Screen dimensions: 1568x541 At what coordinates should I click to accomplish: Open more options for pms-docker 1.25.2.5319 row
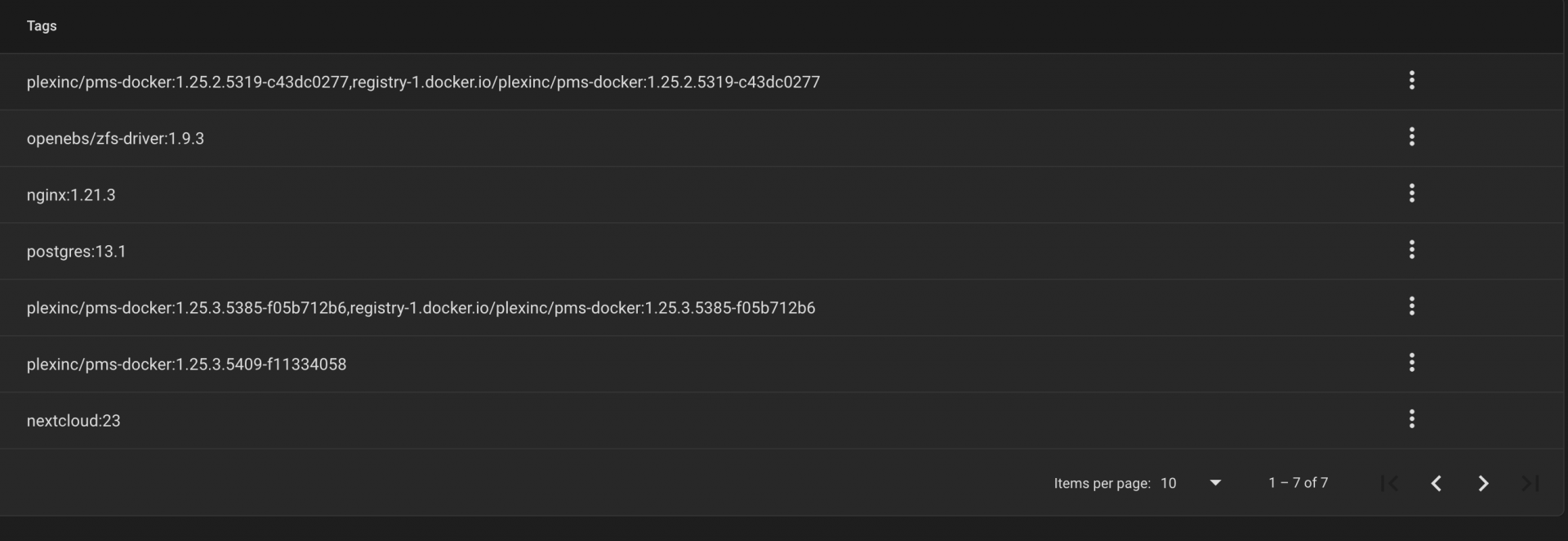(1411, 81)
